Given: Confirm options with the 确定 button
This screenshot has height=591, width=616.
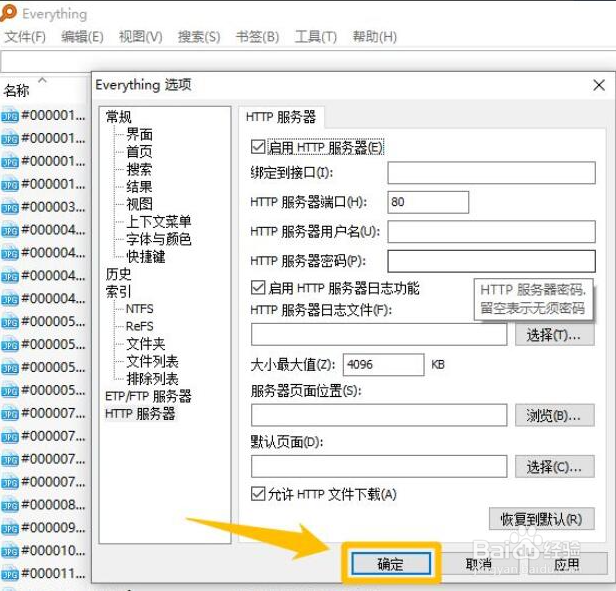Looking at the screenshot, I should tap(391, 564).
